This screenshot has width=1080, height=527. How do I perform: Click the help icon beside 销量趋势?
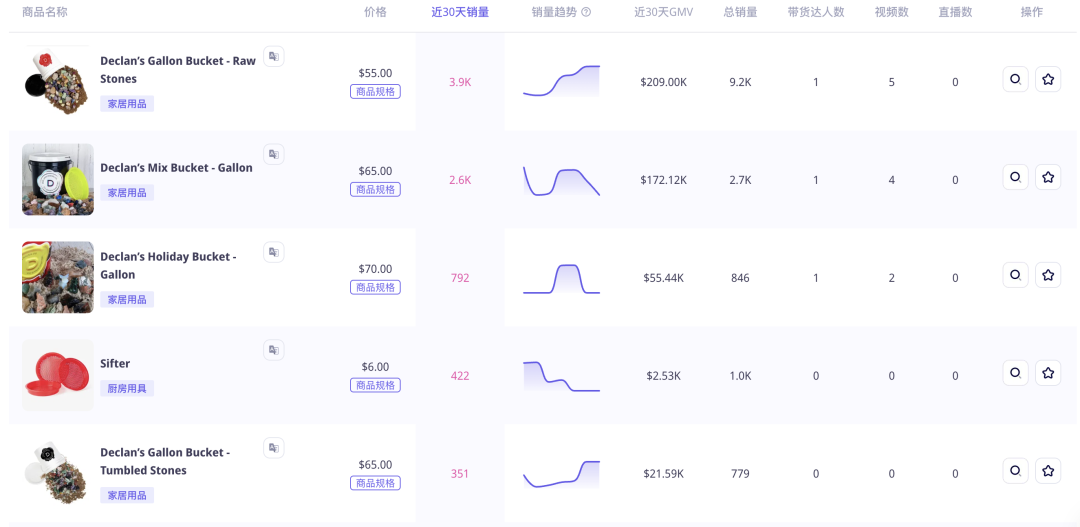[586, 12]
